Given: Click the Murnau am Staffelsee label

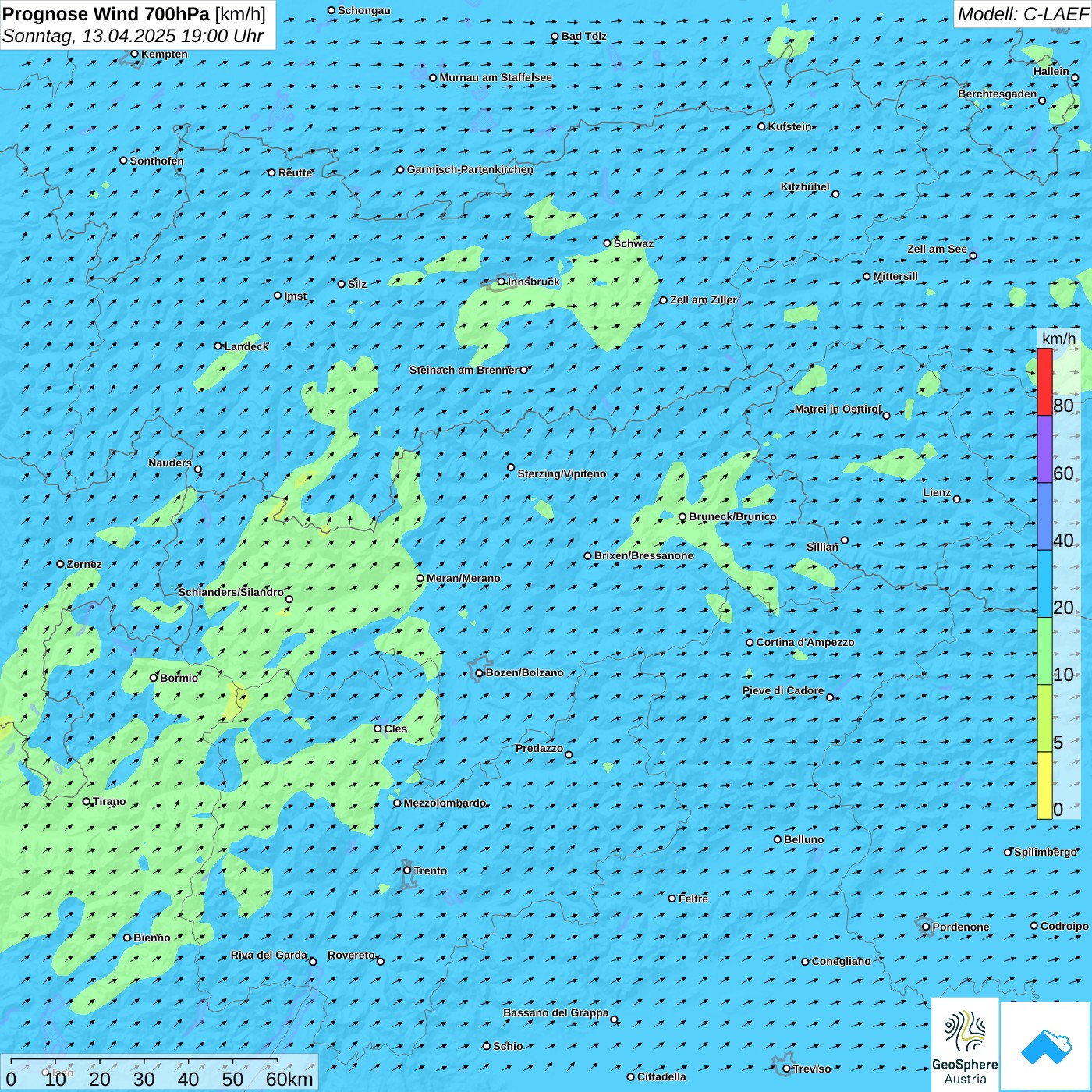Looking at the screenshot, I should tap(495, 77).
